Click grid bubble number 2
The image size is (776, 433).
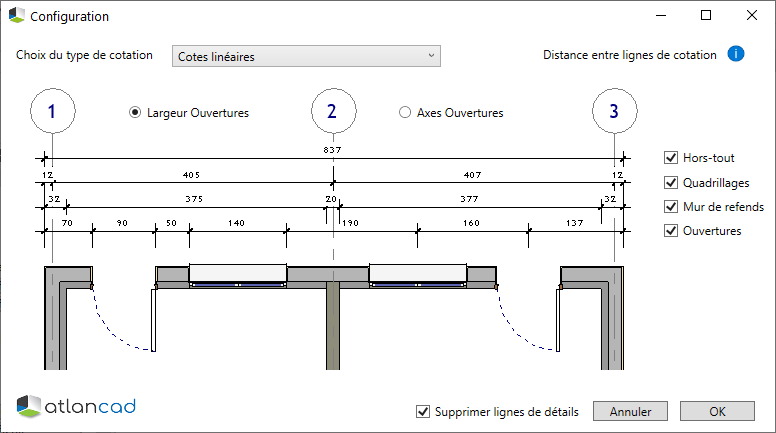click(334, 111)
